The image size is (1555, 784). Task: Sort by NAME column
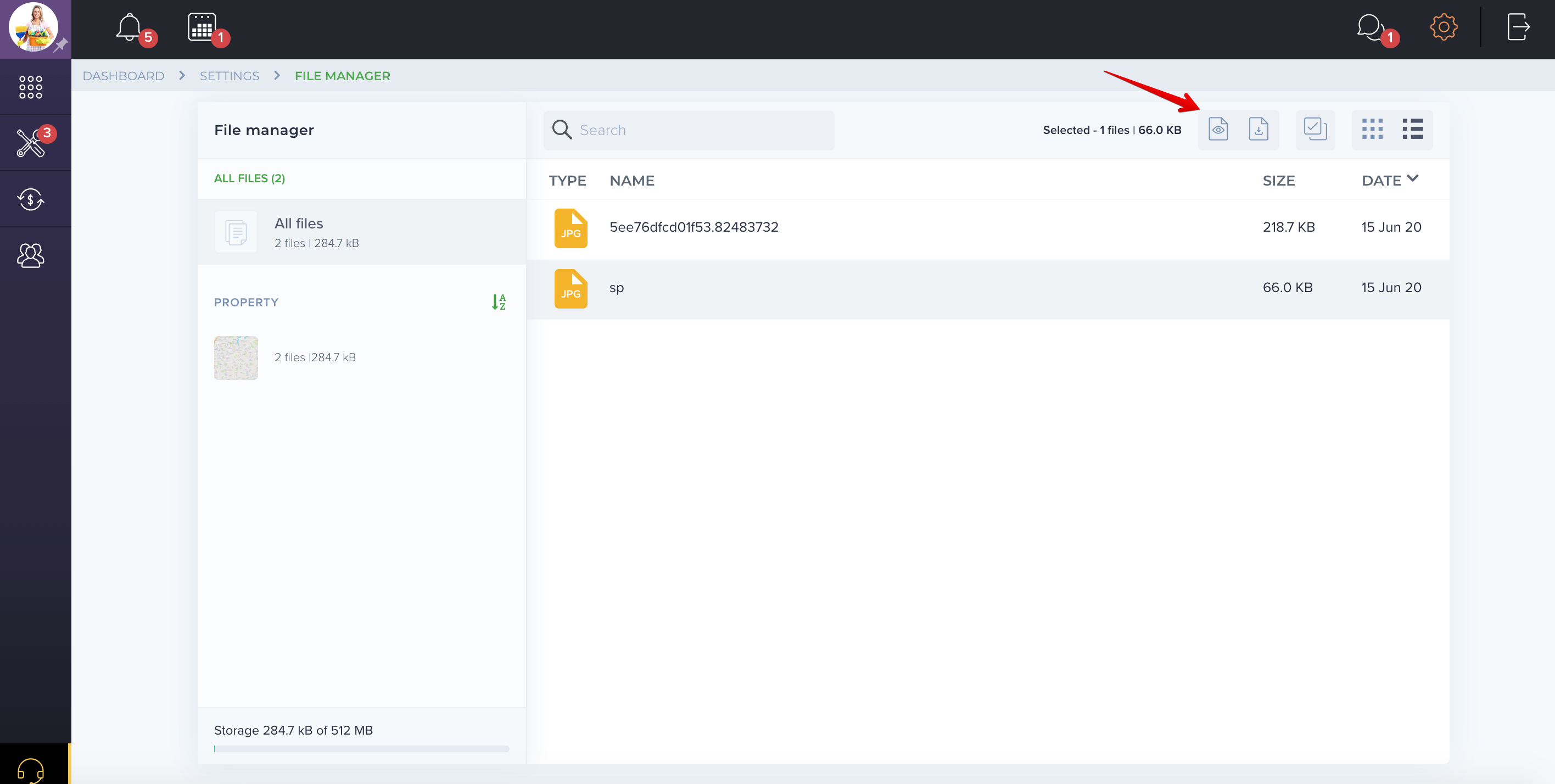click(632, 181)
